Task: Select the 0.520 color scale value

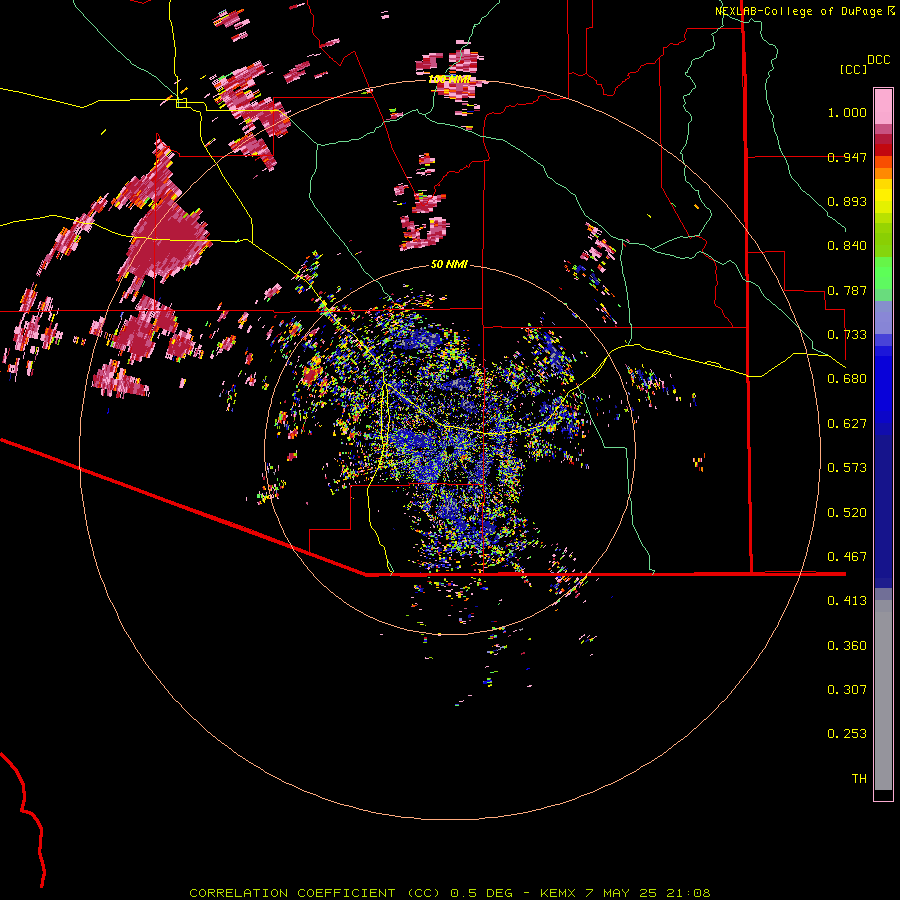Action: coord(847,513)
